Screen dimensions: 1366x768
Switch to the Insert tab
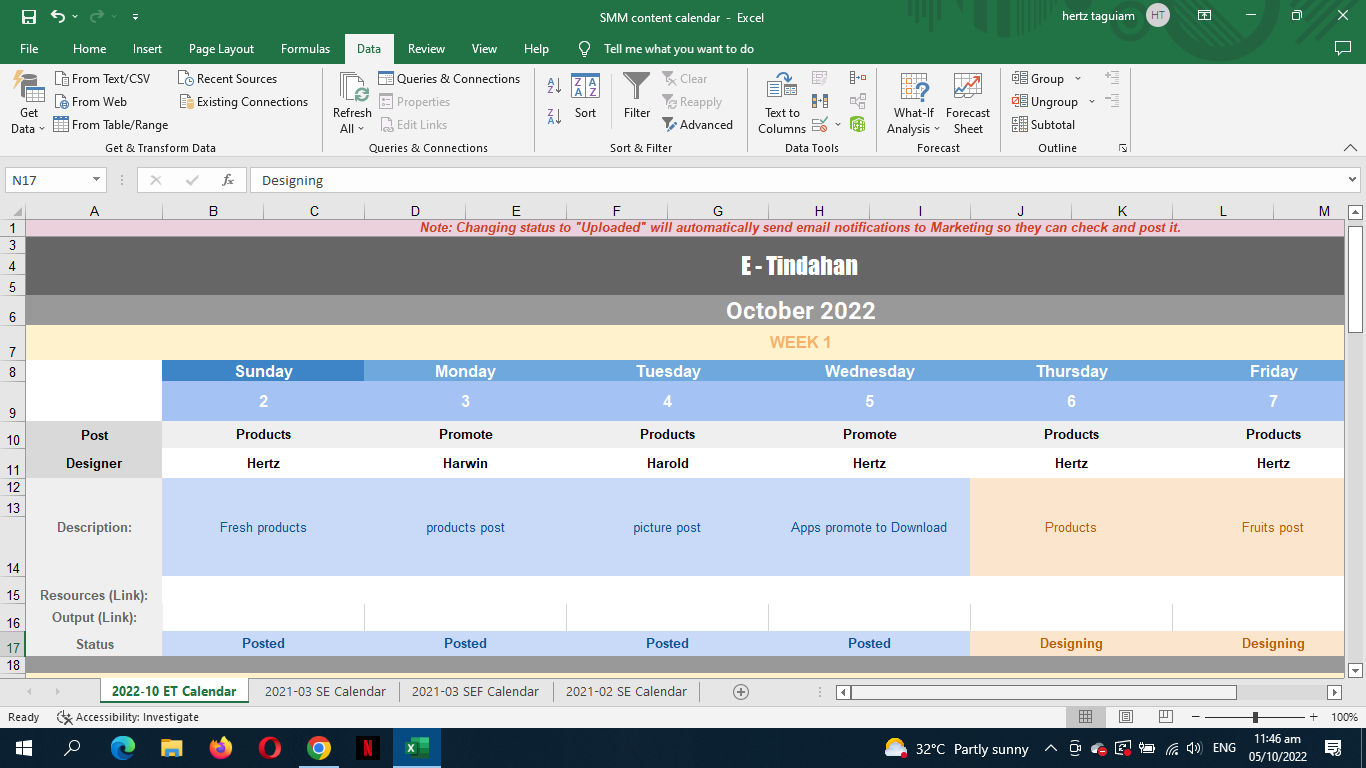click(x=147, y=48)
